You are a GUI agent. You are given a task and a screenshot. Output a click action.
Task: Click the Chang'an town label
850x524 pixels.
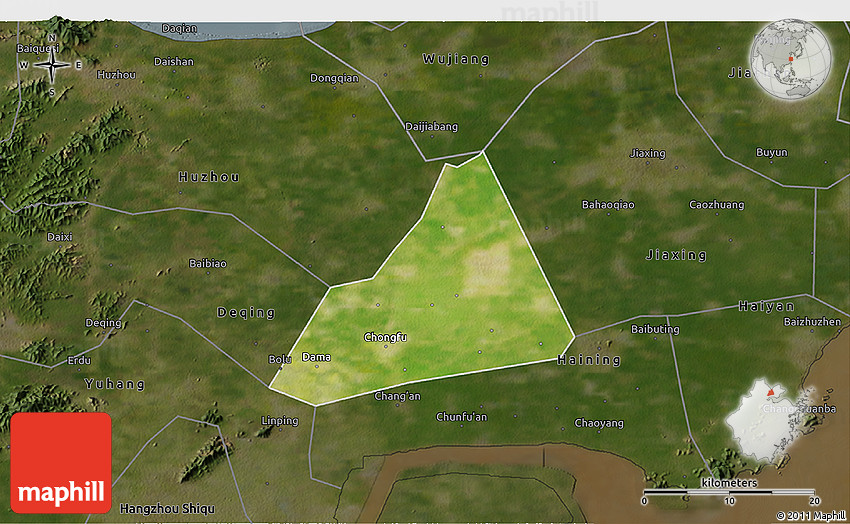pyautogui.click(x=397, y=397)
